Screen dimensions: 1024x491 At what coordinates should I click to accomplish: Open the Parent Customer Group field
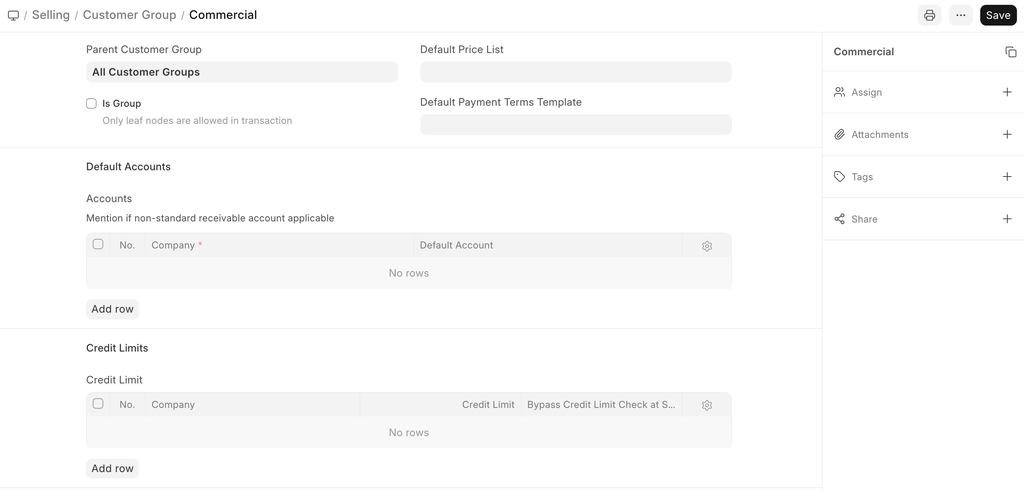click(241, 72)
